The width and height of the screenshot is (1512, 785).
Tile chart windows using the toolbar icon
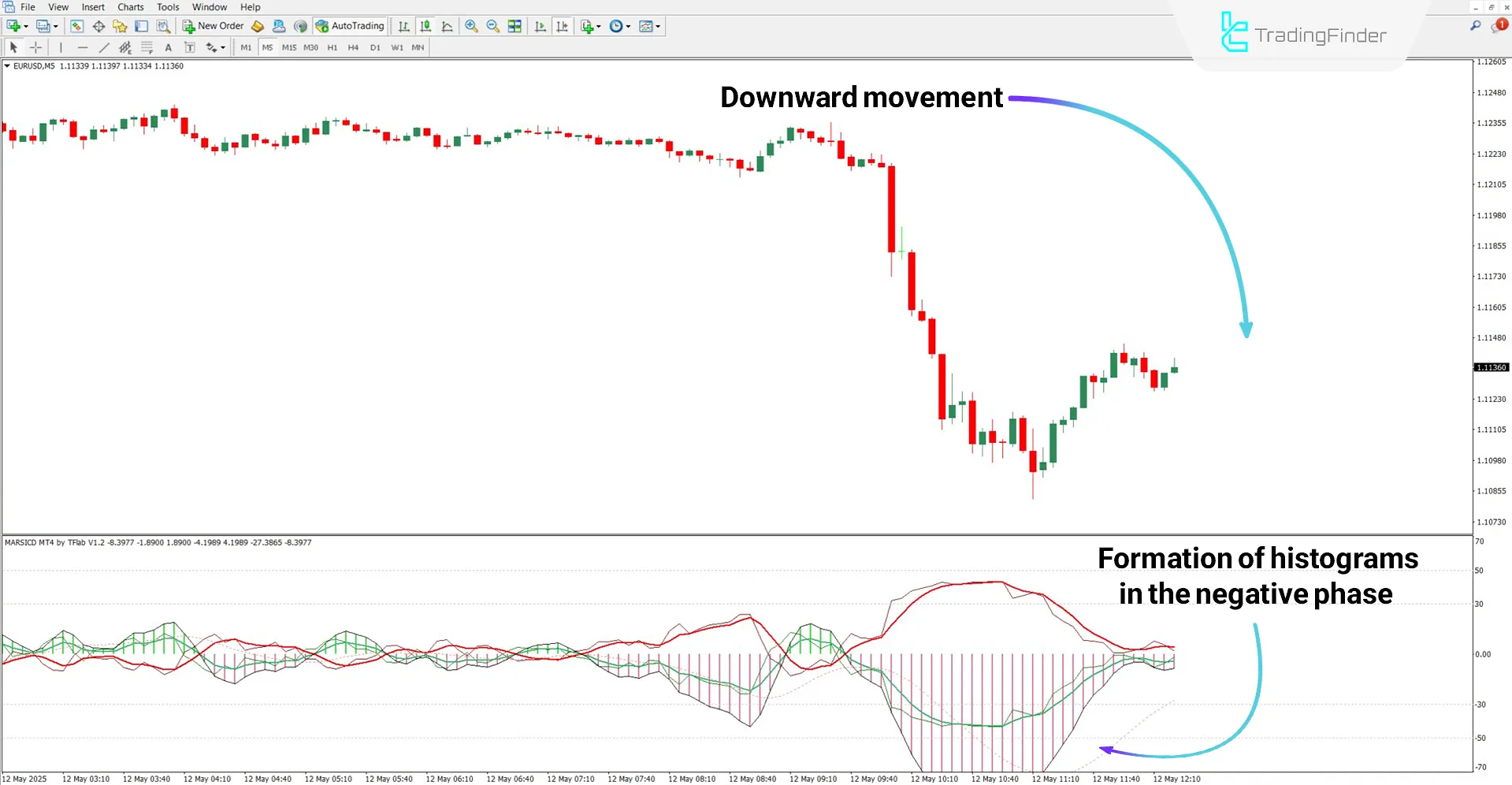[x=513, y=26]
